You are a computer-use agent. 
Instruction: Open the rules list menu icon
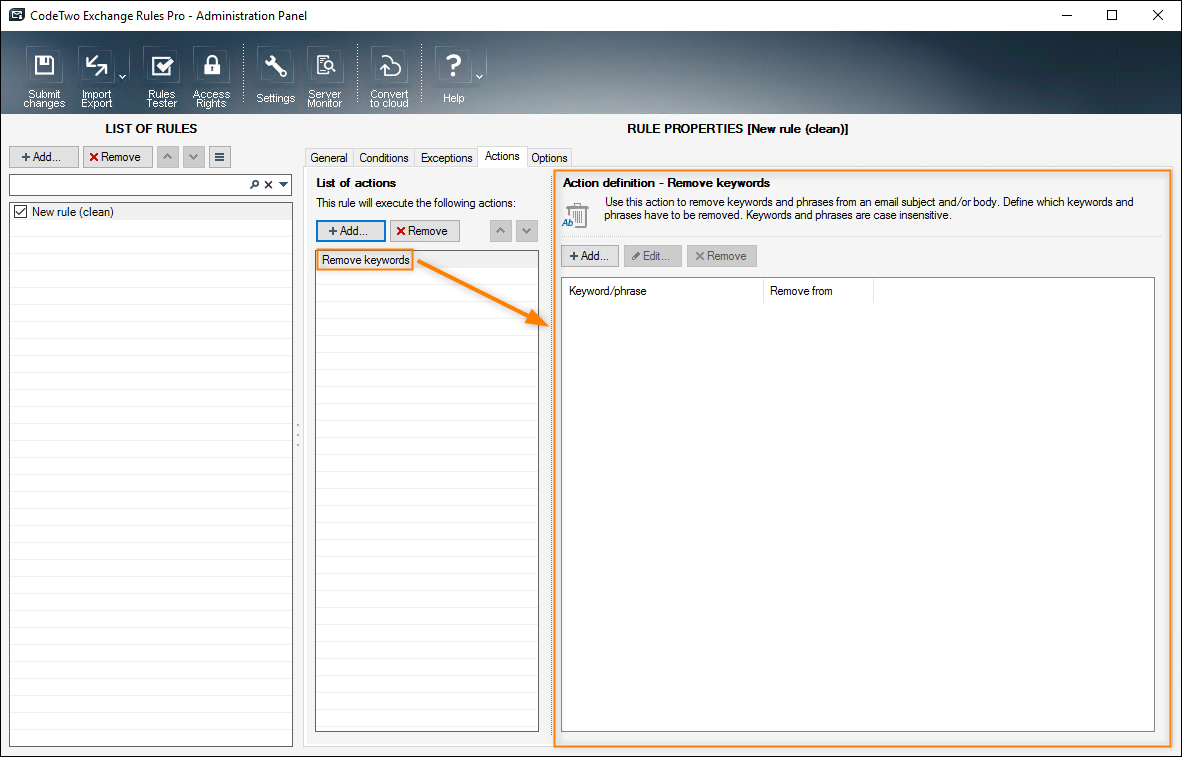tap(219, 157)
